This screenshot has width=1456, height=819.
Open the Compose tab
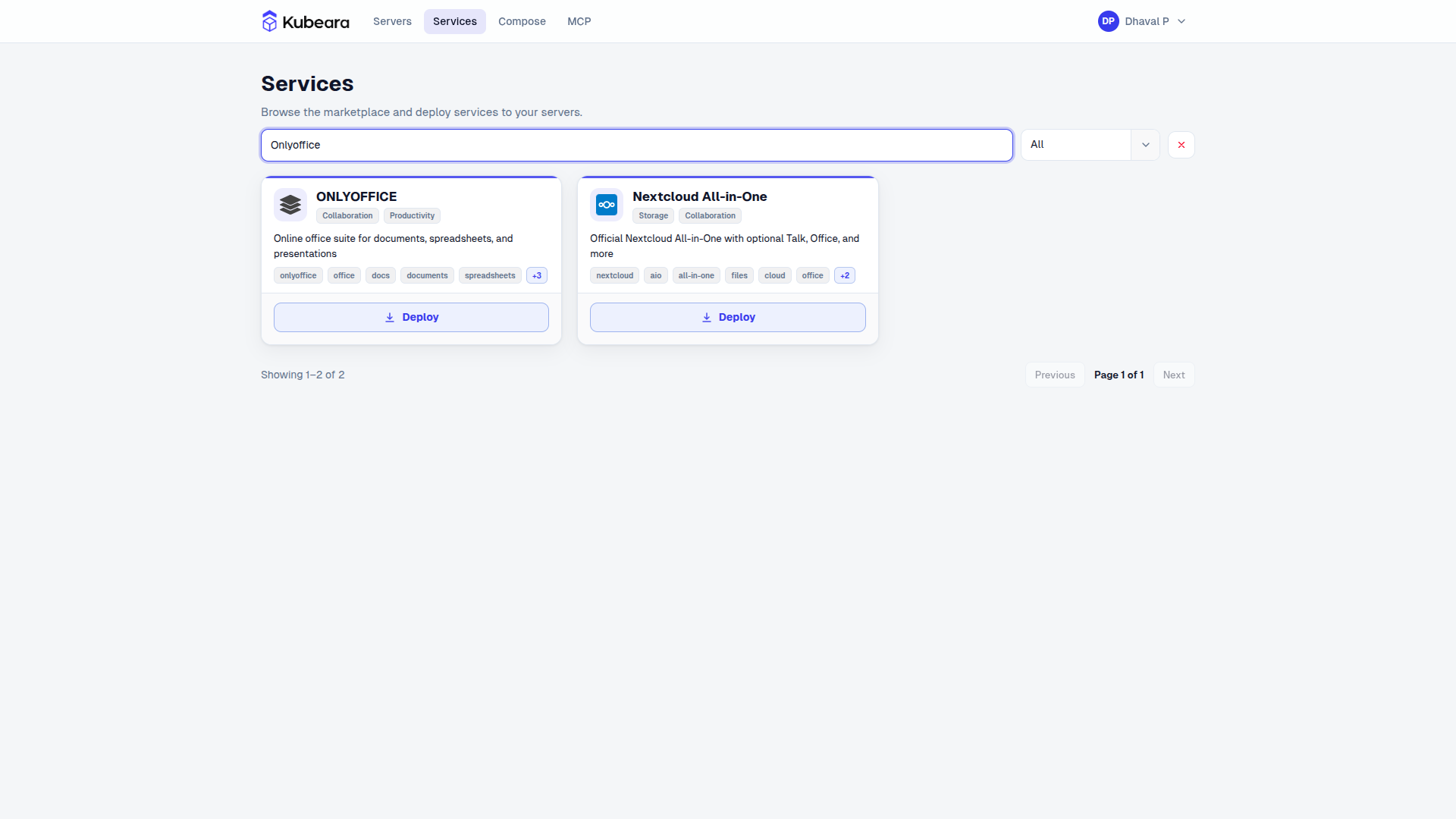[x=522, y=21]
